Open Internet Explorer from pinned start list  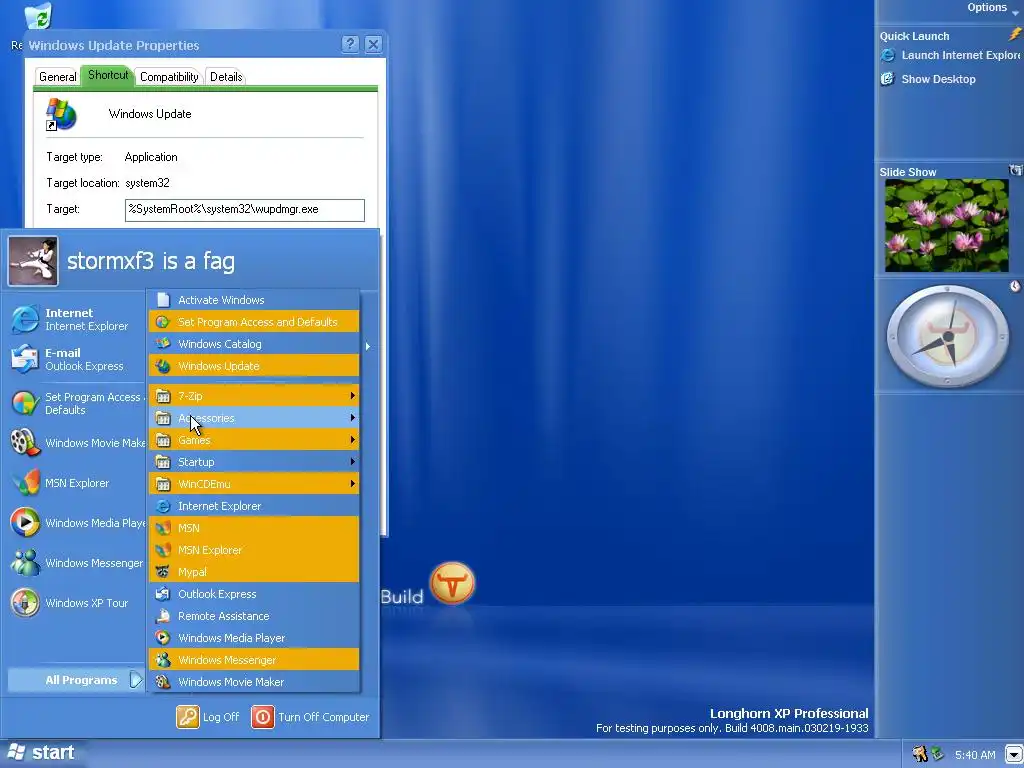tap(76, 319)
